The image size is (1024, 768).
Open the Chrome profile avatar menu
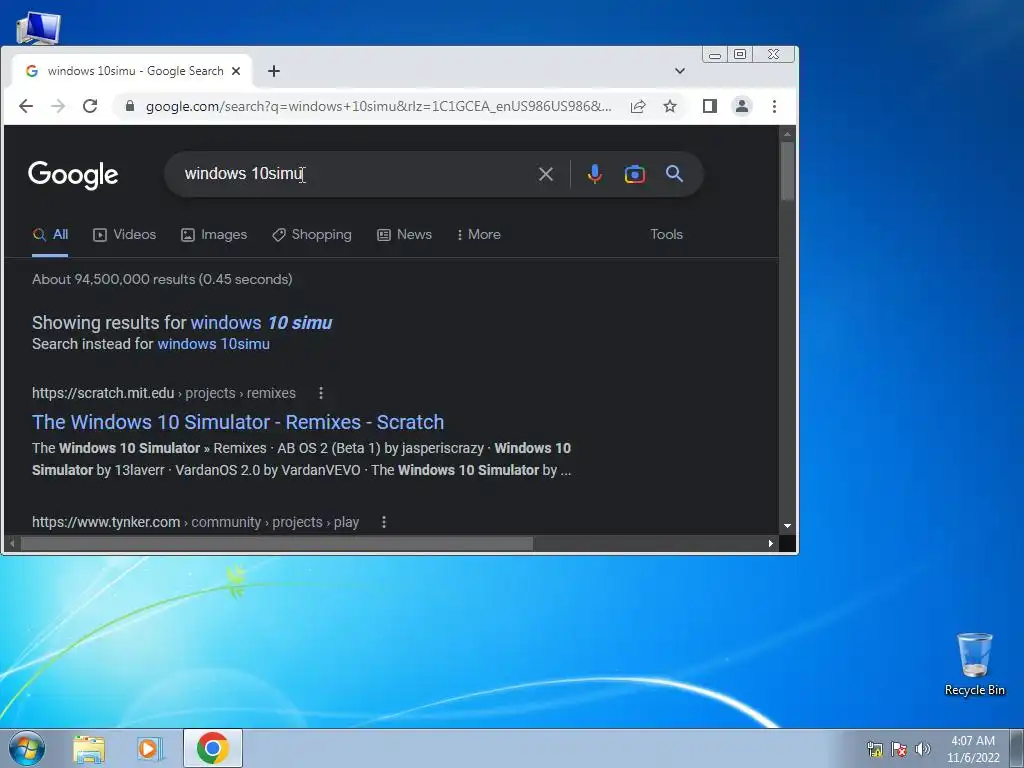pos(742,106)
